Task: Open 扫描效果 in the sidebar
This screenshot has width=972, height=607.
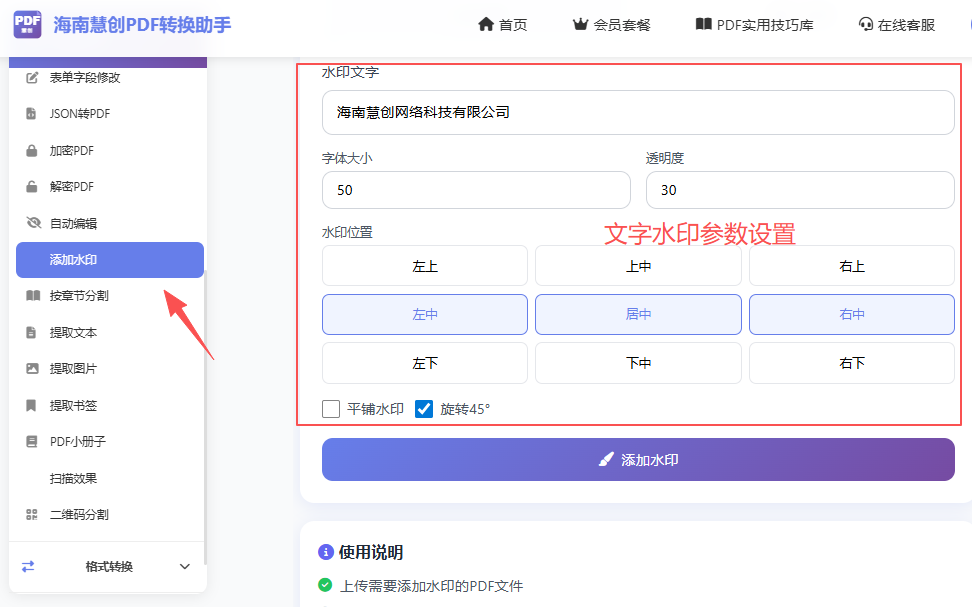Action: 110,478
